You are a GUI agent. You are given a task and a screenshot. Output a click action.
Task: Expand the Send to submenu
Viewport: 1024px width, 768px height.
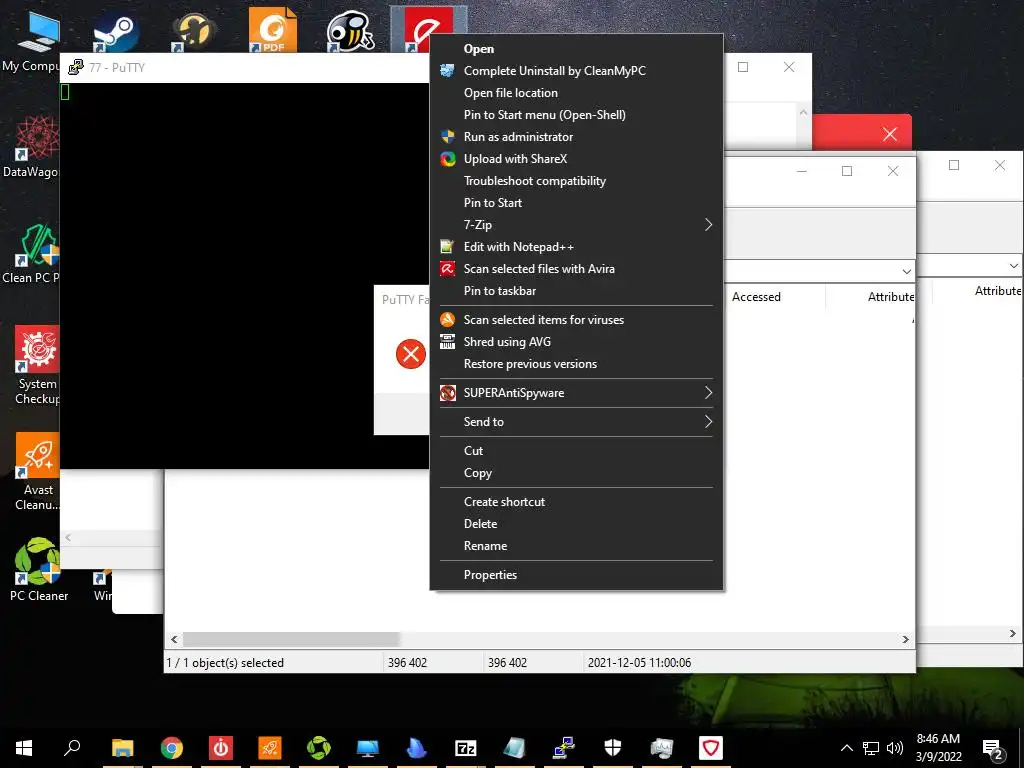click(576, 422)
